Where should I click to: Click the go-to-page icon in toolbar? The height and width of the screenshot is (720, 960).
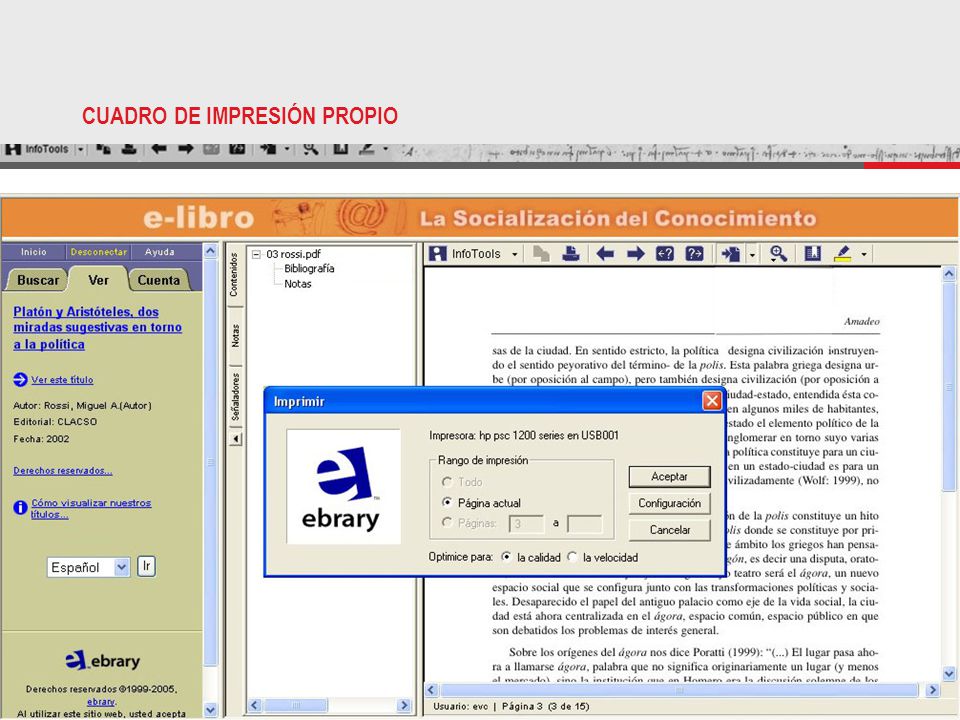(730, 253)
